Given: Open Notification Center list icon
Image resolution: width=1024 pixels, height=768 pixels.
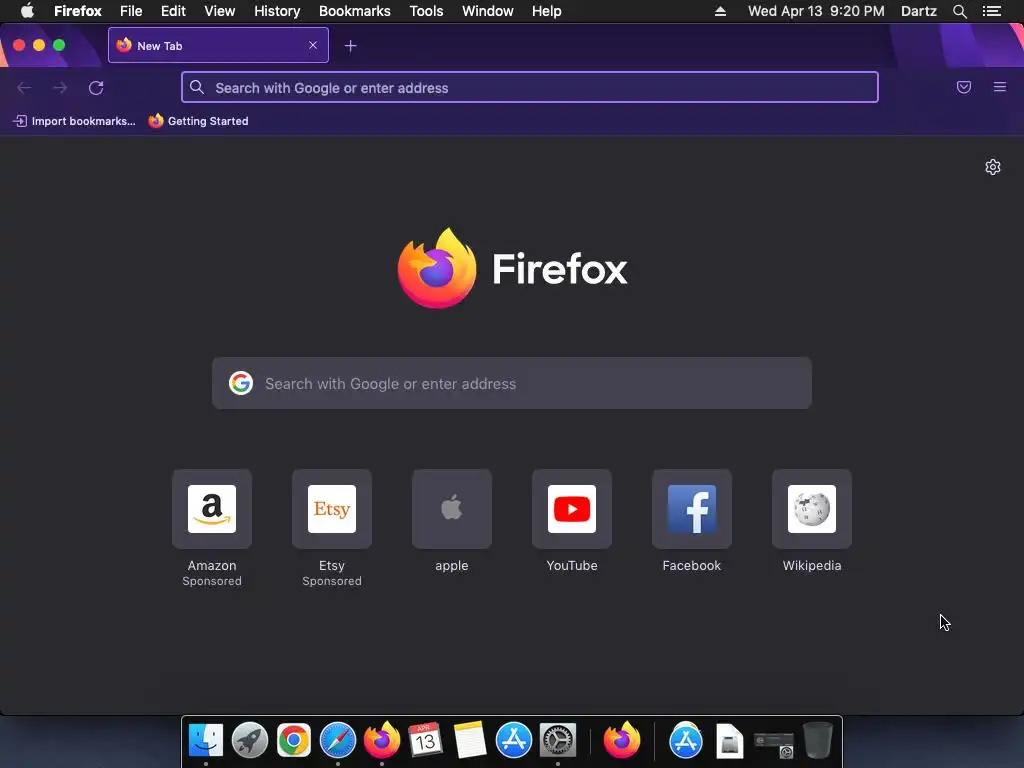Looking at the screenshot, I should coord(992,11).
